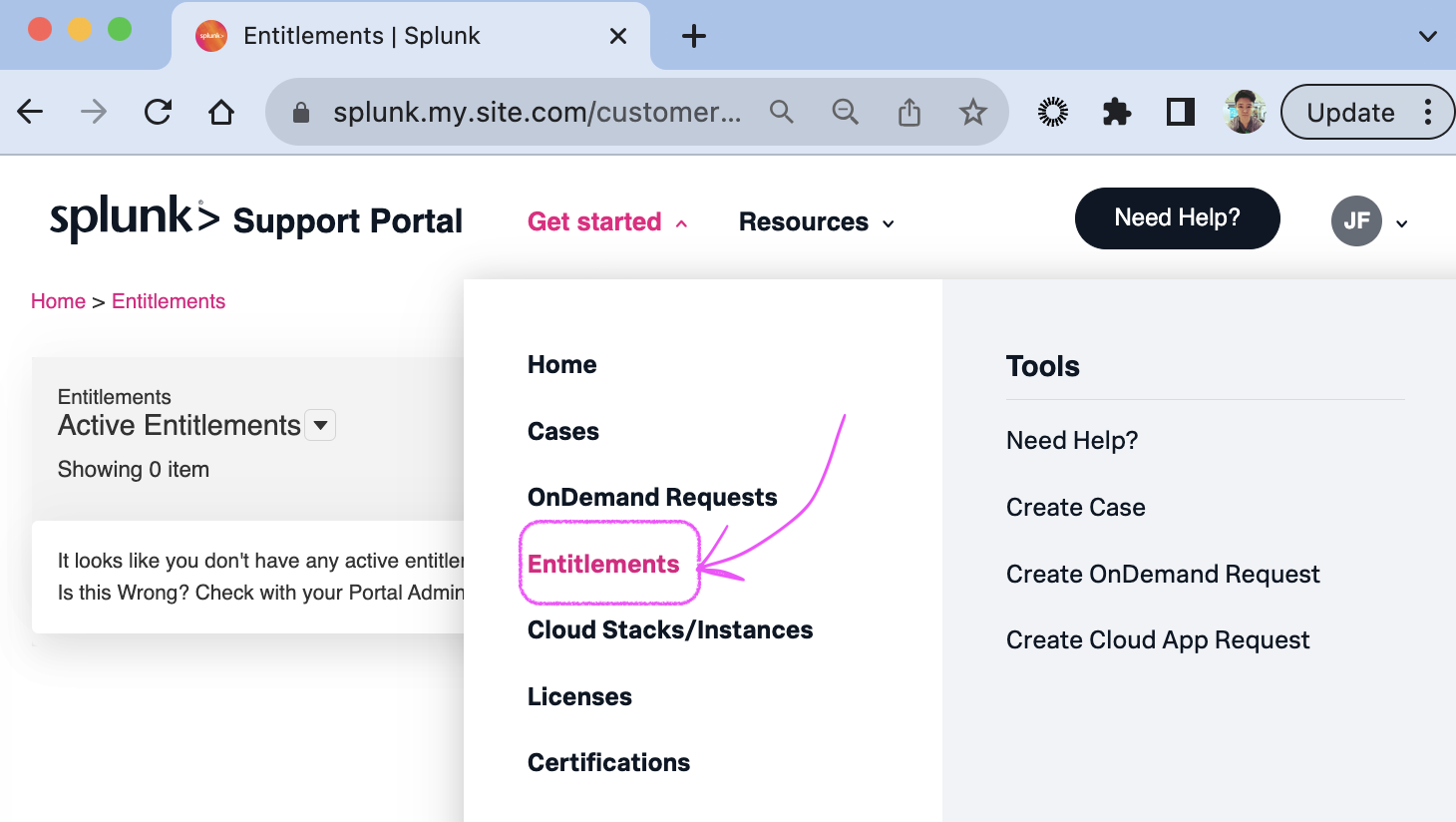Expand the Resources dropdown menu
Viewport: 1456px width, 822px height.
click(816, 221)
